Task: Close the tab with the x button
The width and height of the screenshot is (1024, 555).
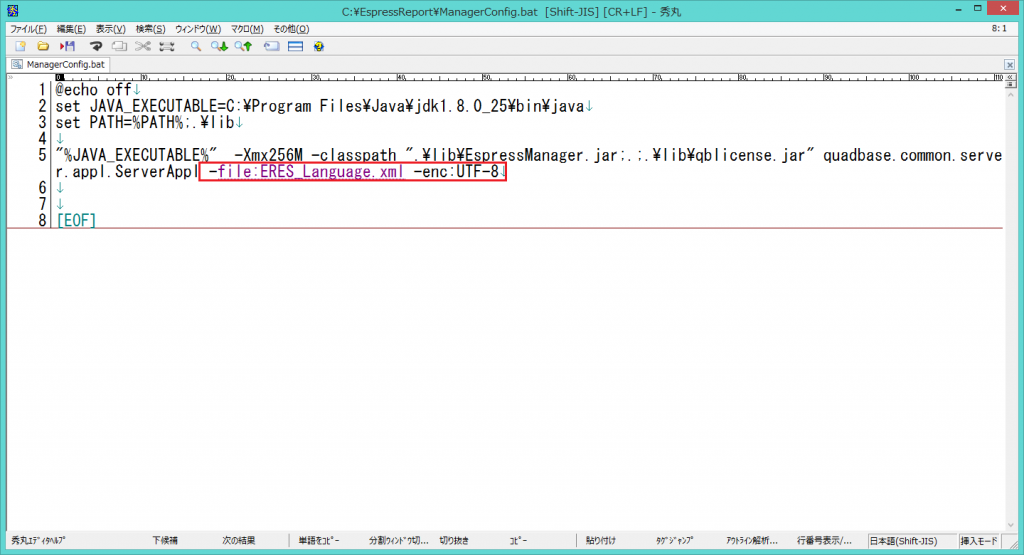Action: click(x=1009, y=65)
